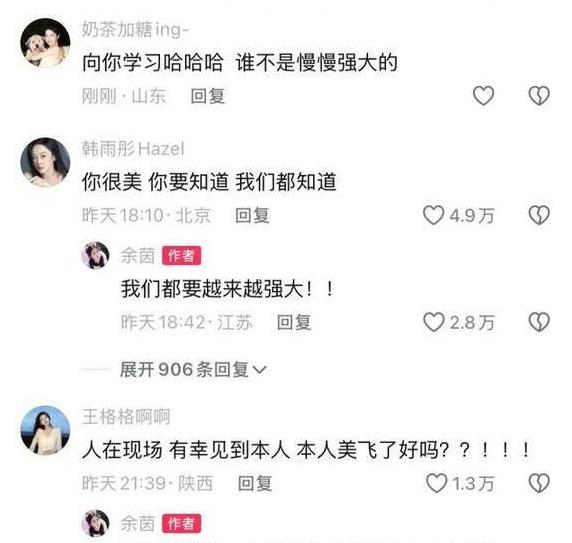Dislike the 奶茶加糖ing~ comment with broken heart
This screenshot has height=543, width=572.
539,96
